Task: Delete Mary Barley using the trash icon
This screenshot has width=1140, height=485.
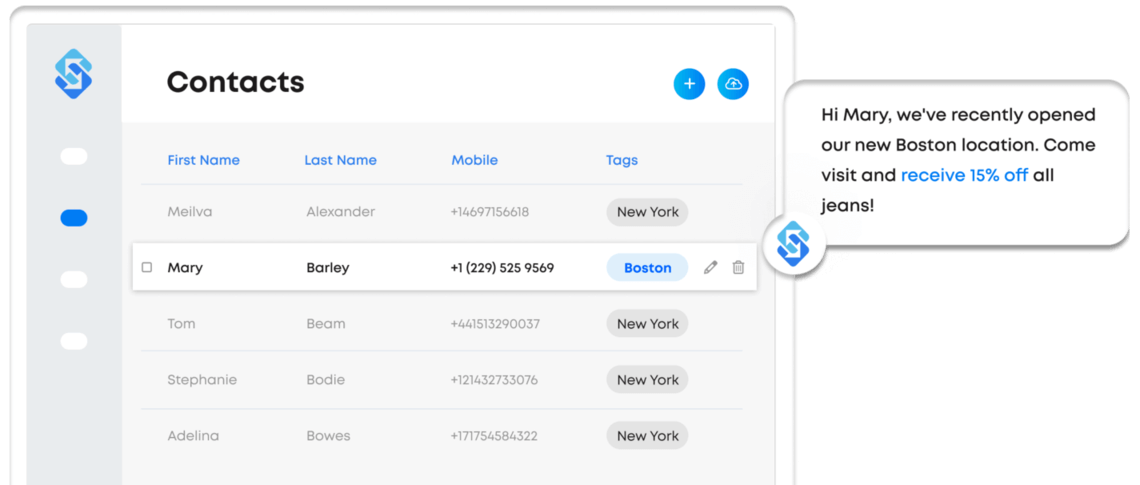Action: tap(738, 268)
